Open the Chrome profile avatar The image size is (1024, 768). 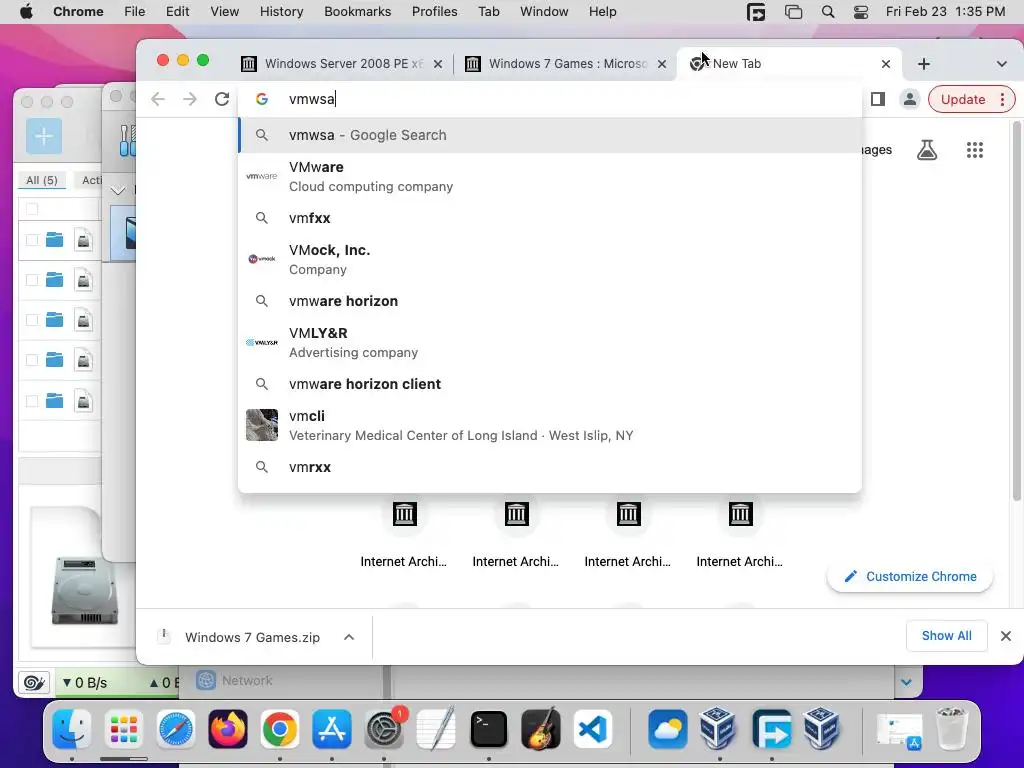pyautogui.click(x=909, y=99)
